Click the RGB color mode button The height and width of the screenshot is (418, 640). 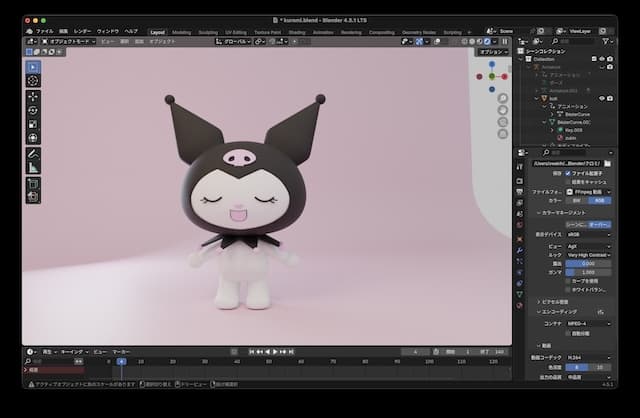600,200
